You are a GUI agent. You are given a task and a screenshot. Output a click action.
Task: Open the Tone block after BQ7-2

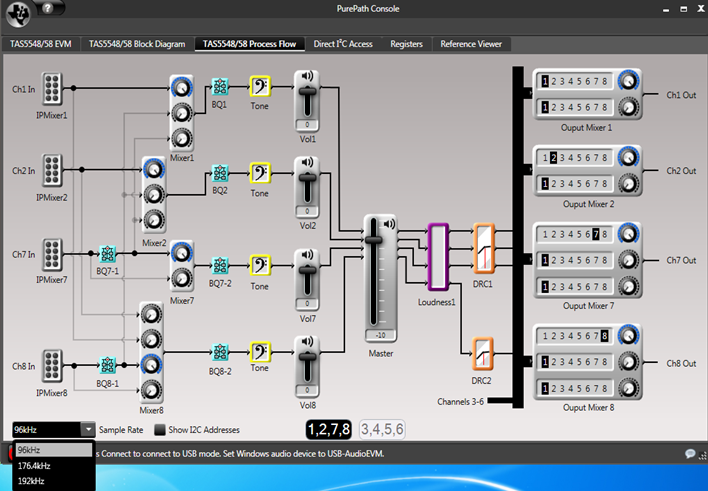click(x=260, y=265)
